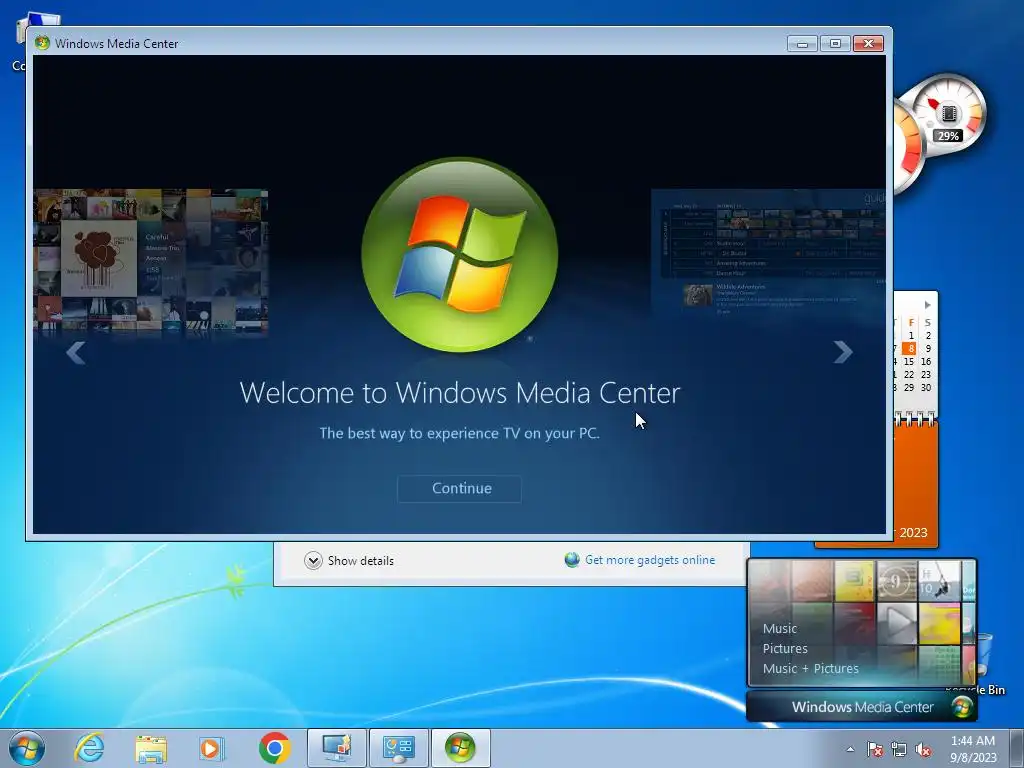Maximize the Windows Media Center window
The image size is (1024, 768).
[835, 43]
